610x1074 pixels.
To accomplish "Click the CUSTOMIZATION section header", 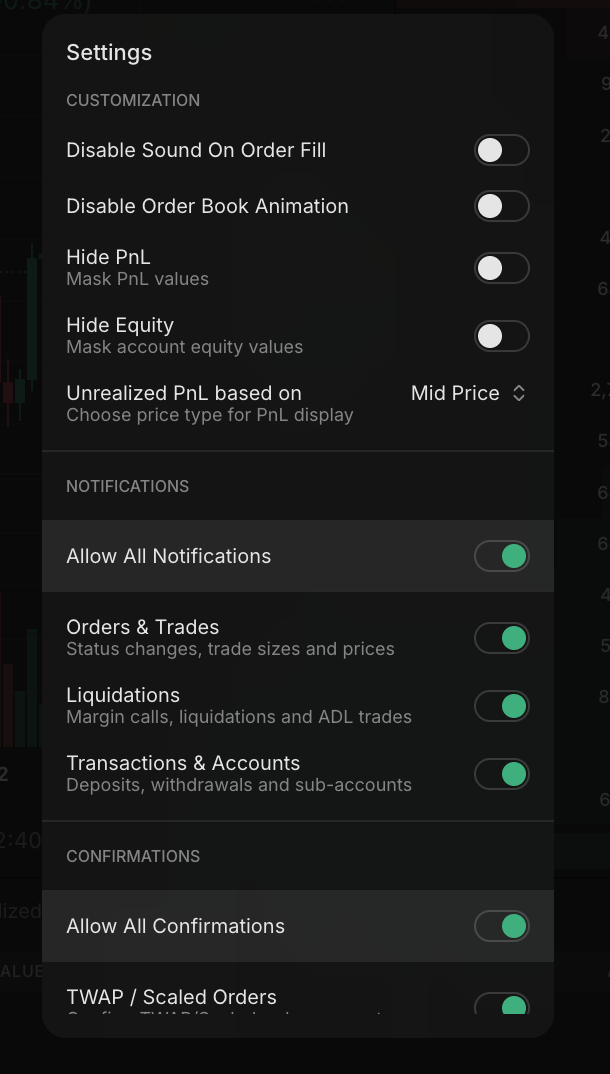I will point(133,100).
